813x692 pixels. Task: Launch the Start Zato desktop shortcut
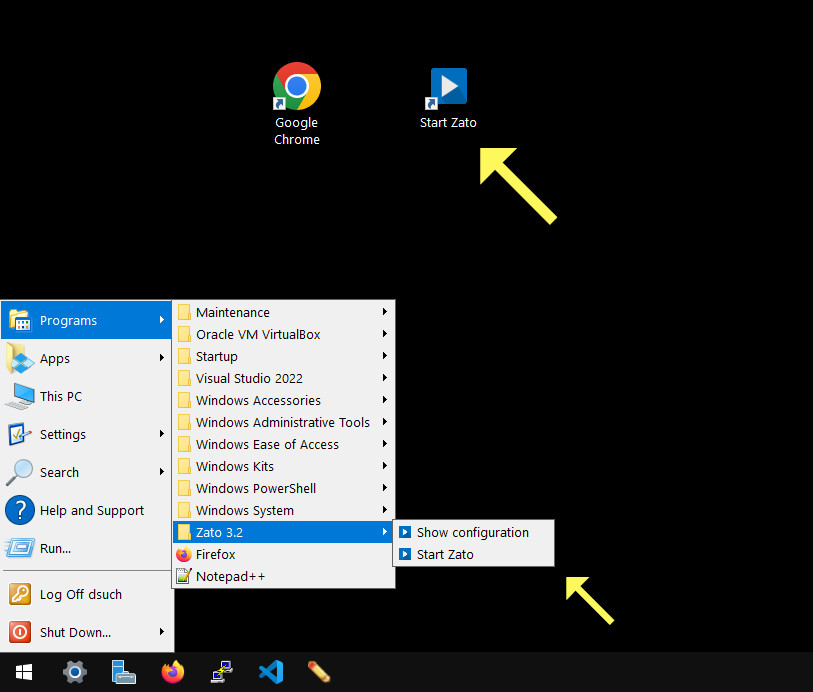448,98
